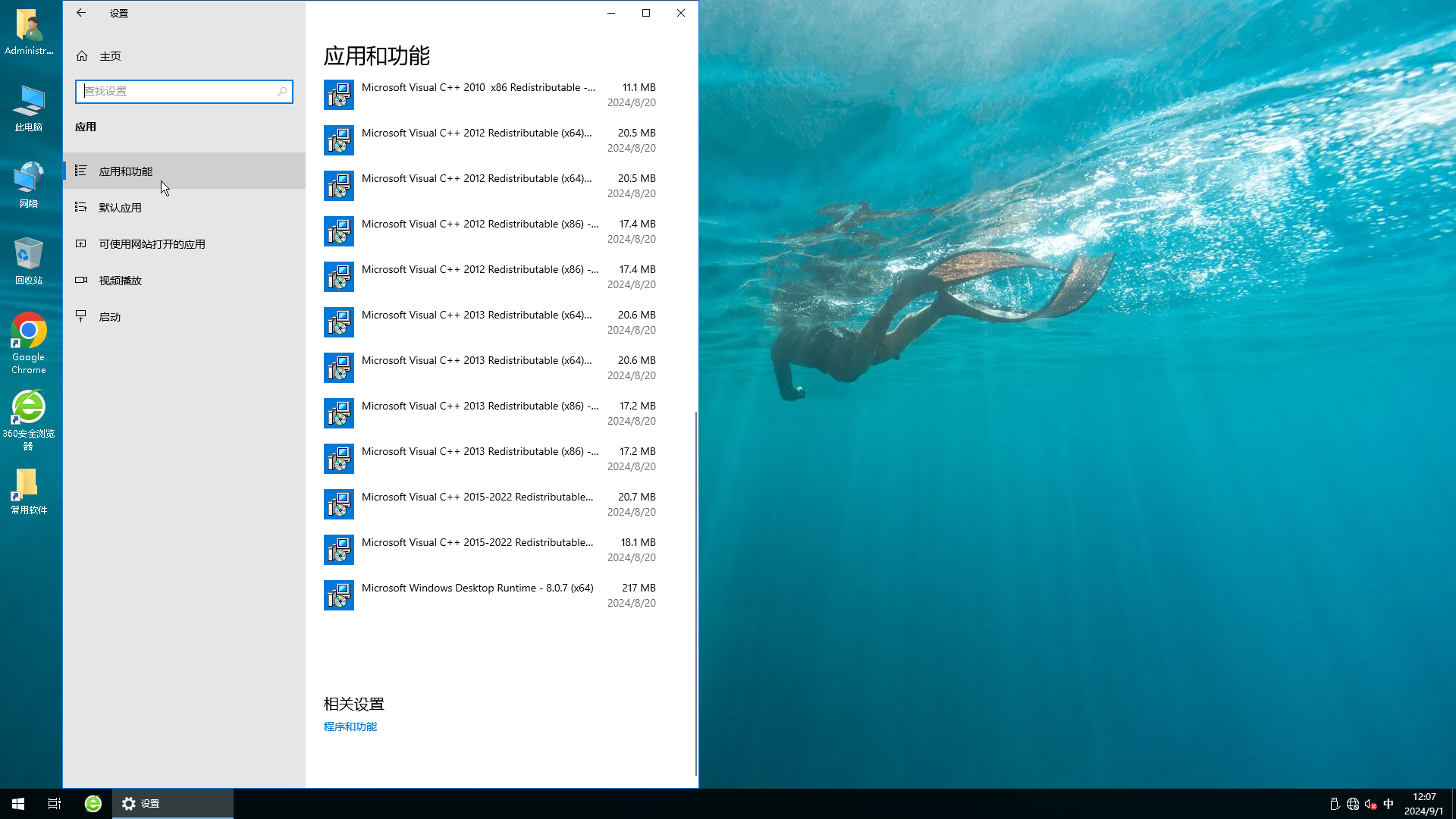The height and width of the screenshot is (819, 1456).
Task: Select 启动 from the left menu
Action: [109, 316]
